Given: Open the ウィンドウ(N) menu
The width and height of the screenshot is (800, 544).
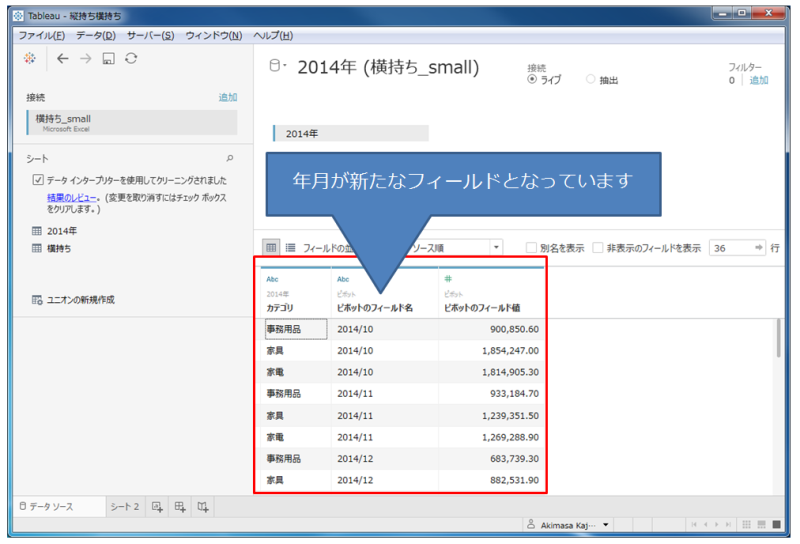Looking at the screenshot, I should (214, 36).
